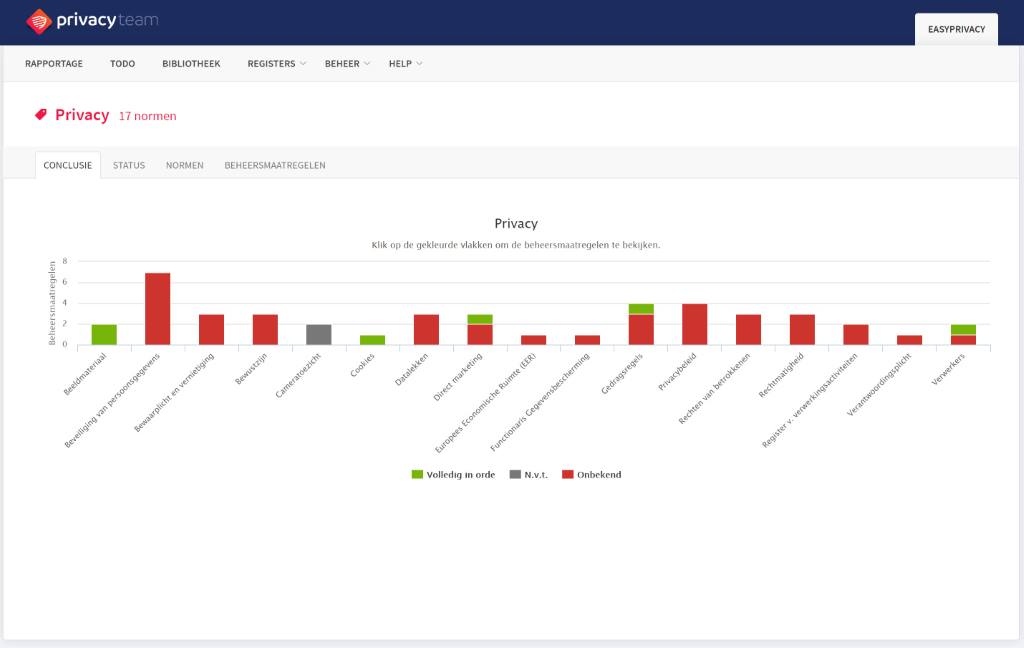Toggle the red Onbekend legend marker
The width and height of the screenshot is (1024, 648).
pyautogui.click(x=568, y=474)
